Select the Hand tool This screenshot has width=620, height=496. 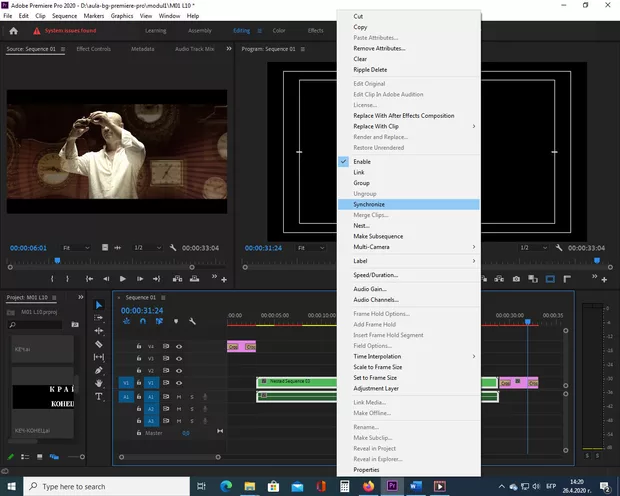coord(99,383)
